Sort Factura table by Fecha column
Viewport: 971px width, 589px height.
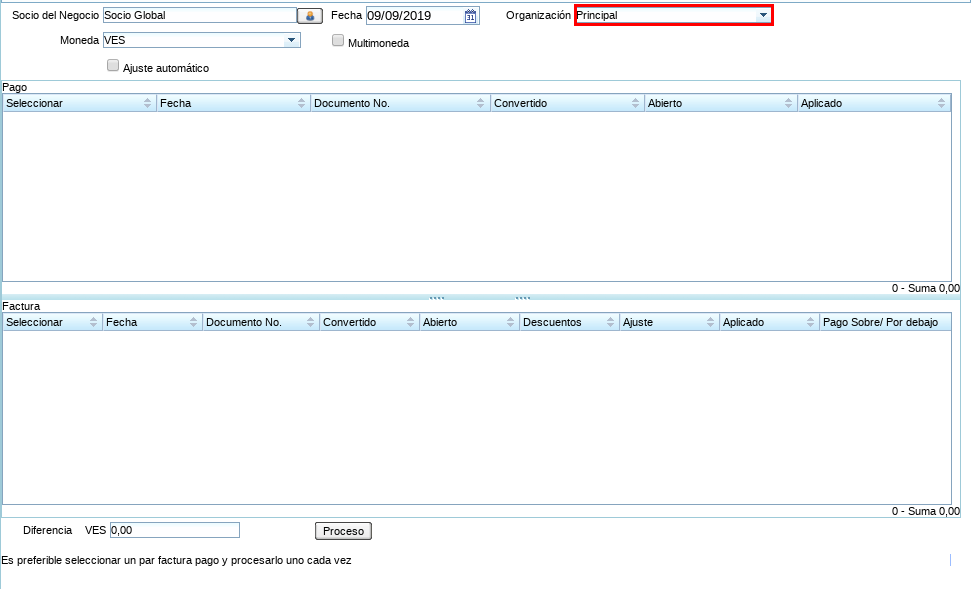(152, 322)
